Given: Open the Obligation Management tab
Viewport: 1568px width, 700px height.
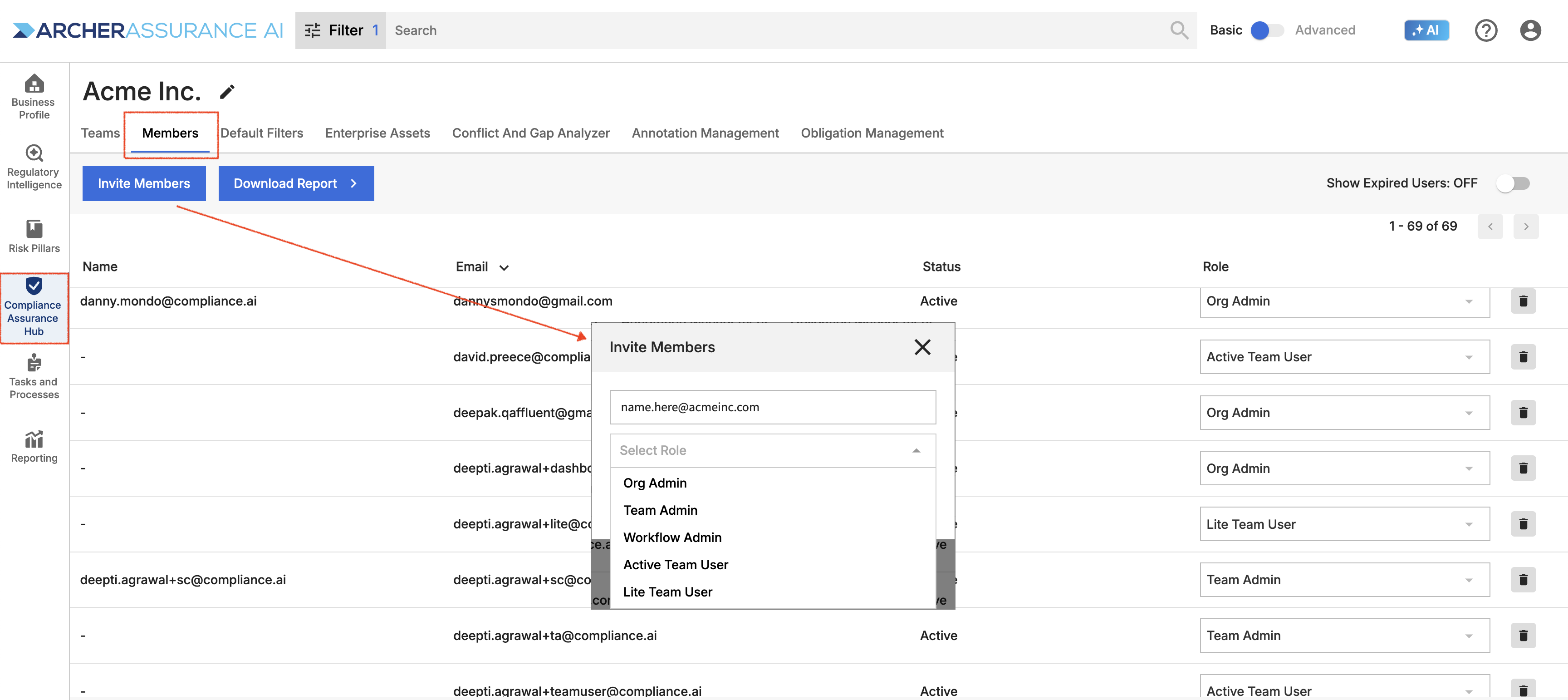Looking at the screenshot, I should click(x=872, y=133).
